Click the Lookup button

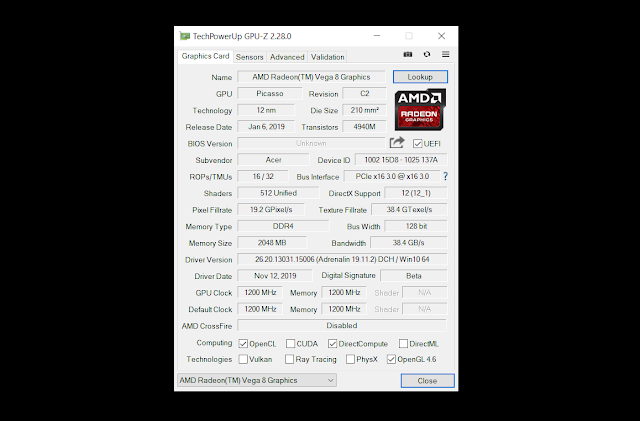click(x=420, y=77)
